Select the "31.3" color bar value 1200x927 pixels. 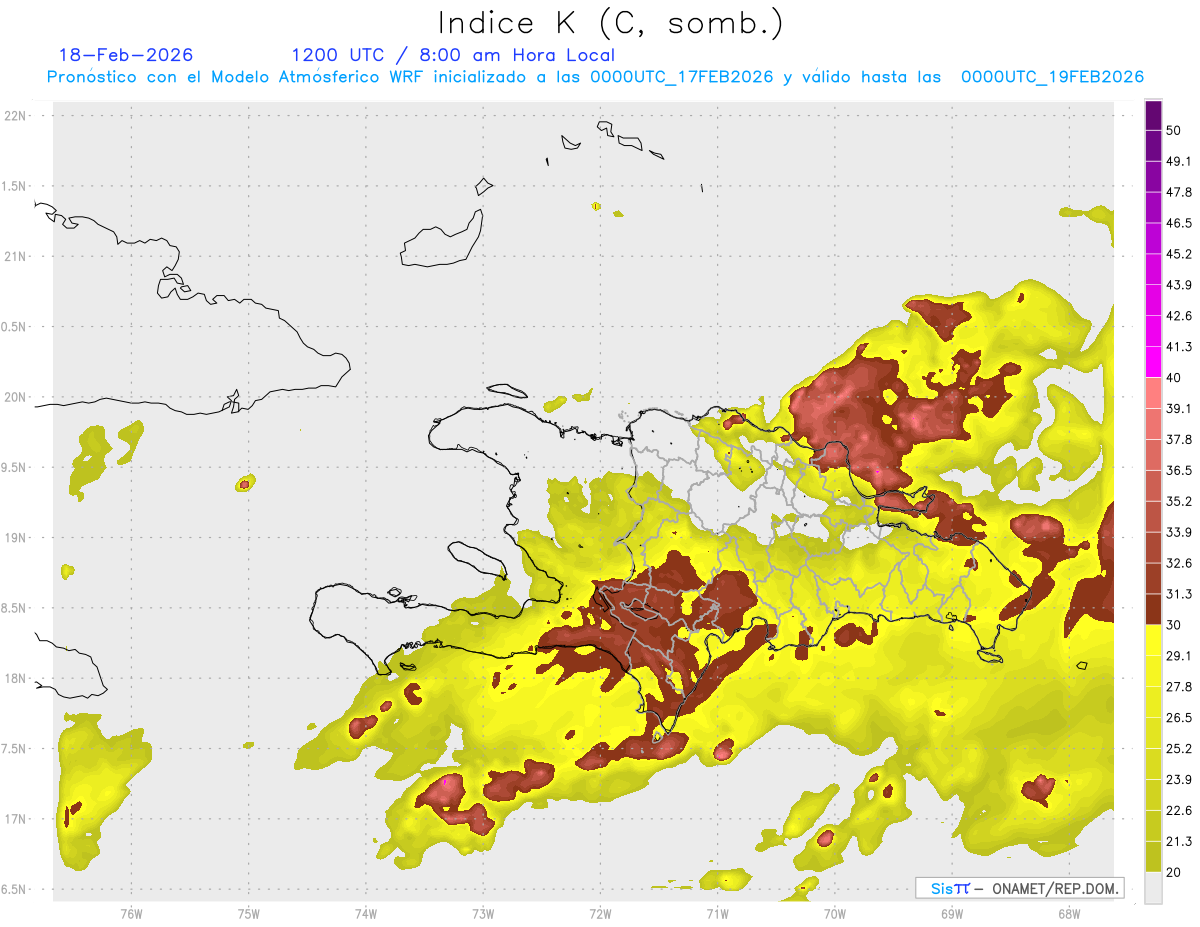[1179, 594]
